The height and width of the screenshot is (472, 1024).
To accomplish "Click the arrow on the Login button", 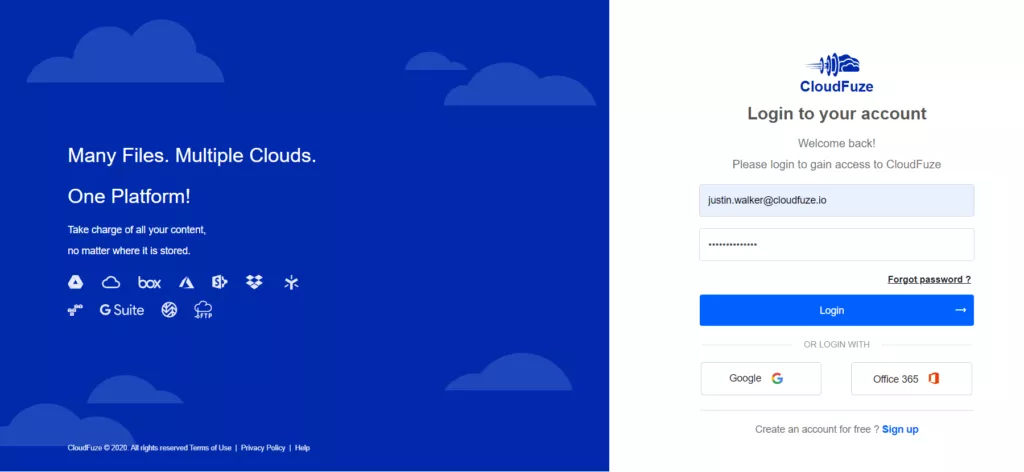I will coord(960,310).
